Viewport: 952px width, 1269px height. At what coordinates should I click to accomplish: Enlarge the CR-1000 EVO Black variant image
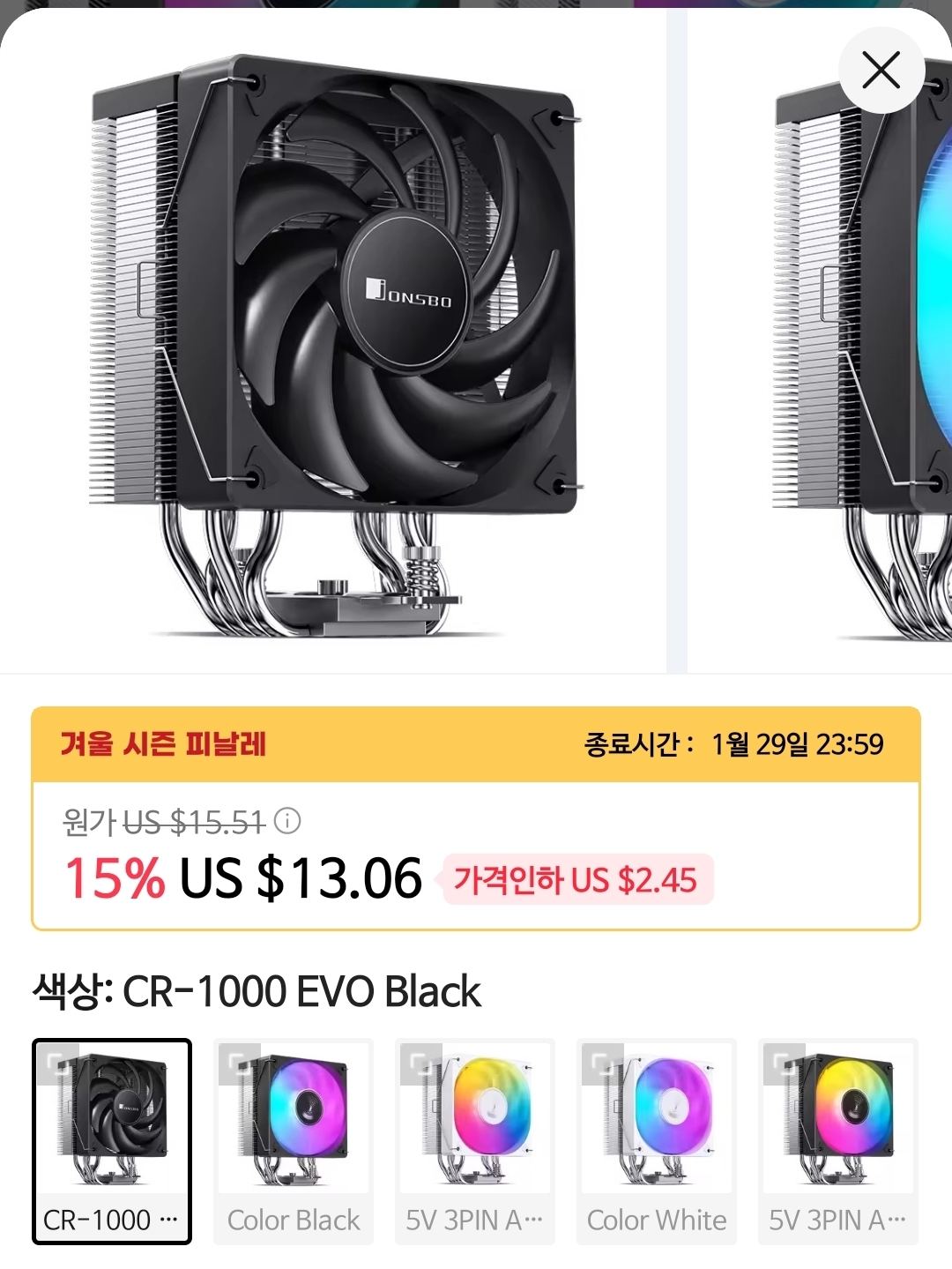(58, 1064)
